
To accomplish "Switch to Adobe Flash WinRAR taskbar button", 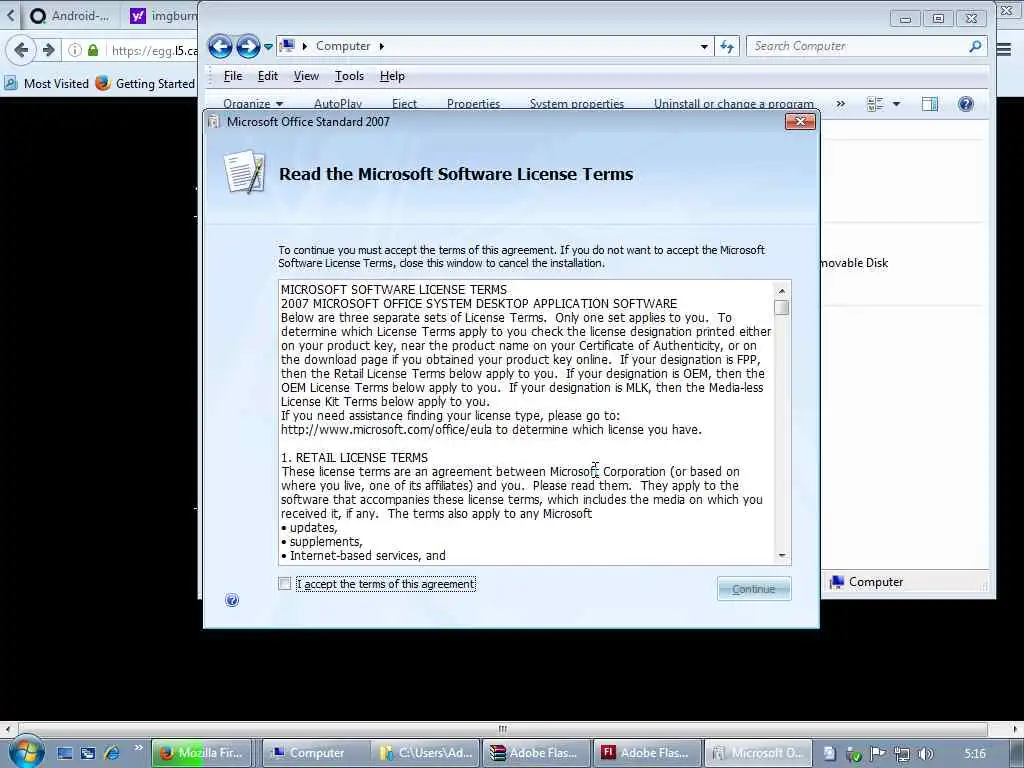I will pyautogui.click(x=536, y=753).
